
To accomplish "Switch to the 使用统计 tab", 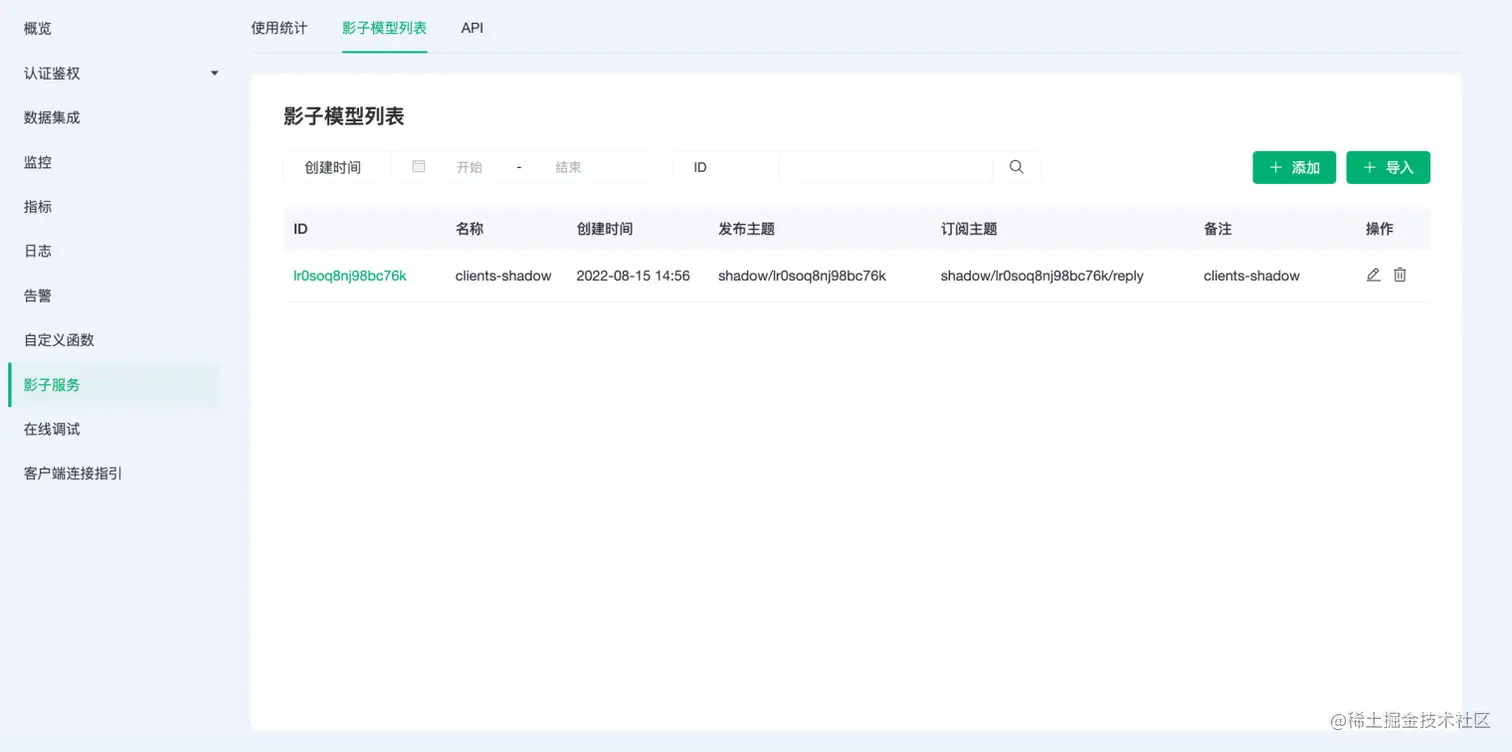I will [x=279, y=28].
